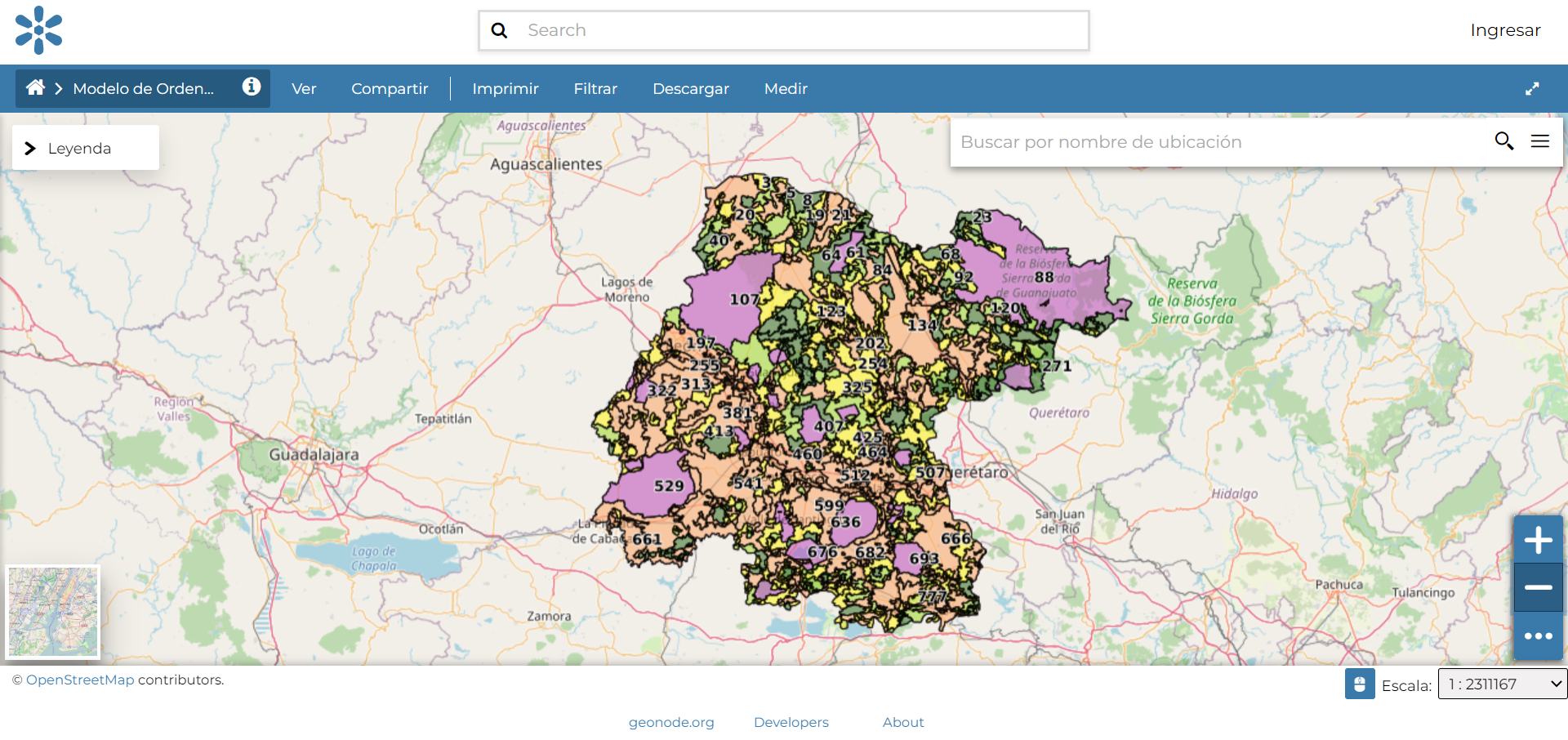Toggle fullscreen map view icon
The width and height of the screenshot is (1568, 740).
click(x=1532, y=89)
